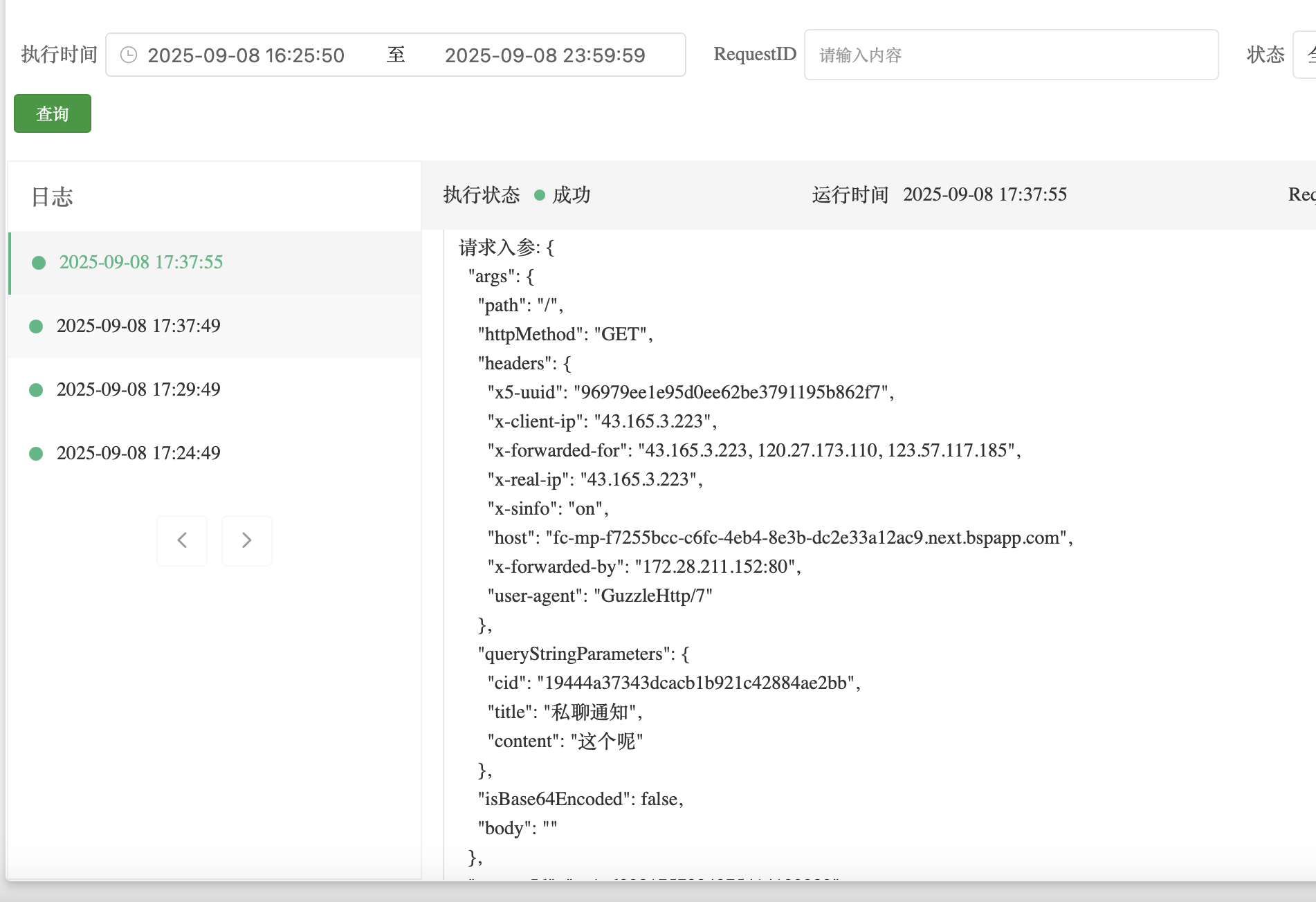
Task: Open the log entry at 17:37:49
Action: [138, 326]
